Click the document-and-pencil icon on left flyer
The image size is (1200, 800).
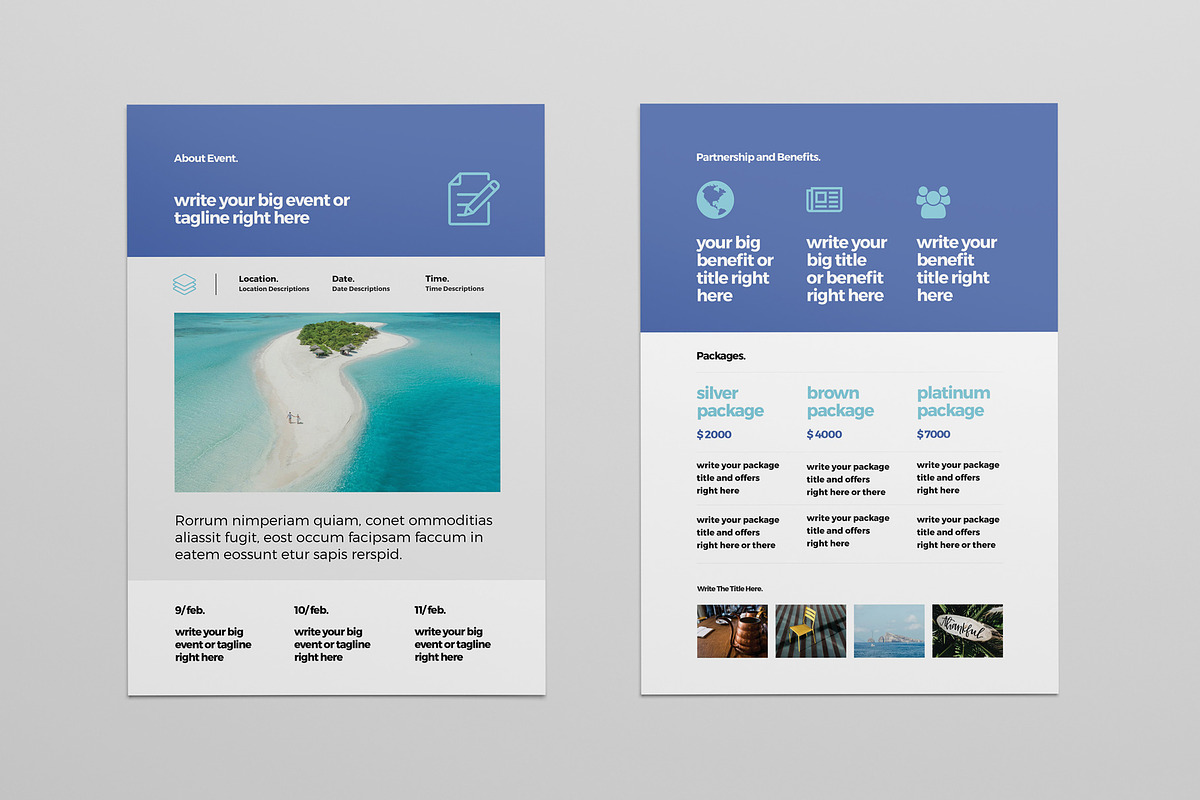tap(473, 199)
